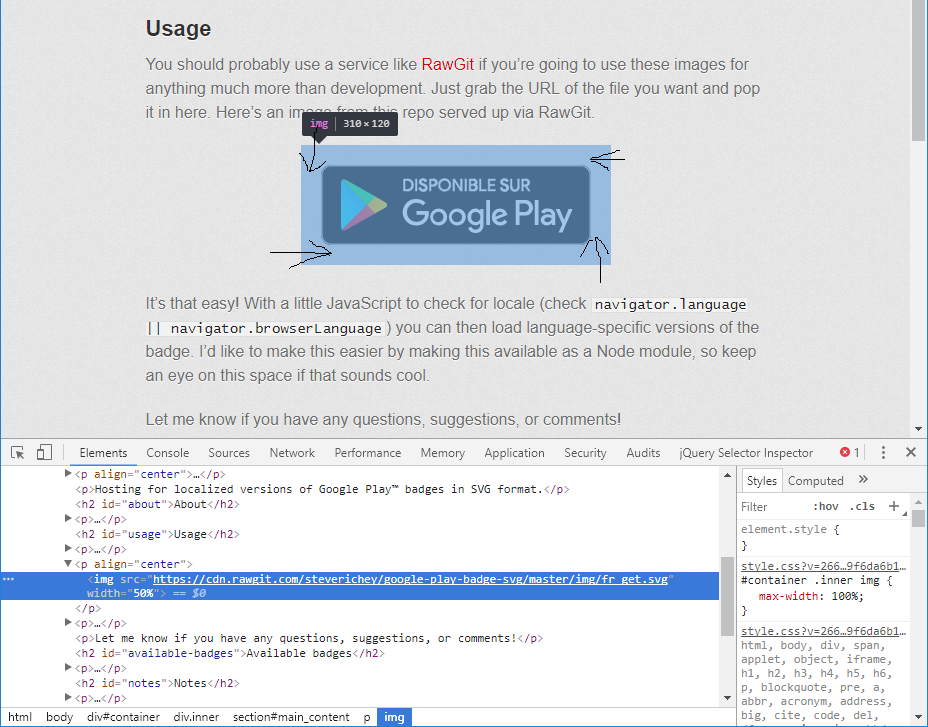Select body in the breadcrumb bar
Screen dimensions: 928x727
tap(59, 717)
